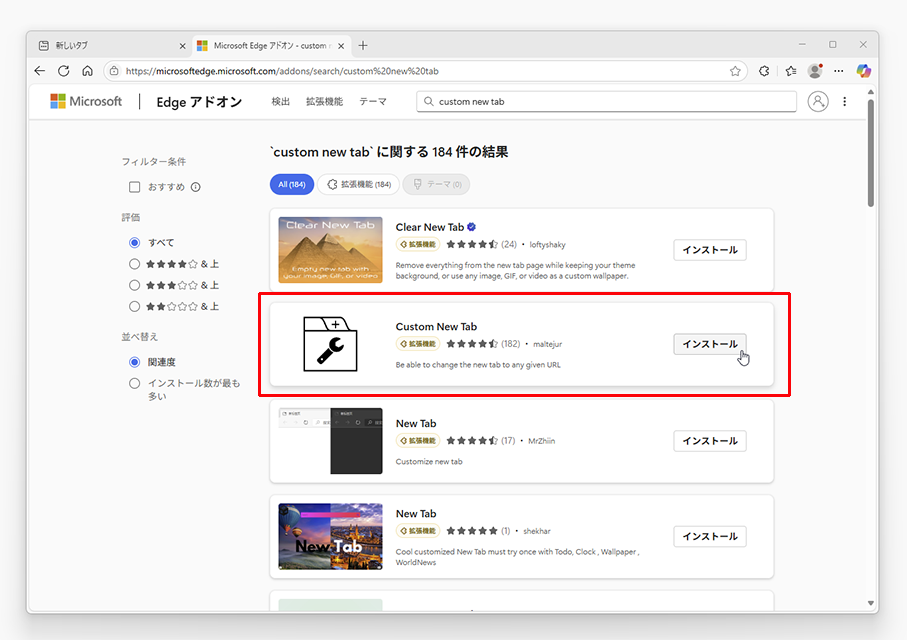The image size is (907, 640).
Task: Open the favorites list icon in toolbar
Action: click(x=791, y=71)
